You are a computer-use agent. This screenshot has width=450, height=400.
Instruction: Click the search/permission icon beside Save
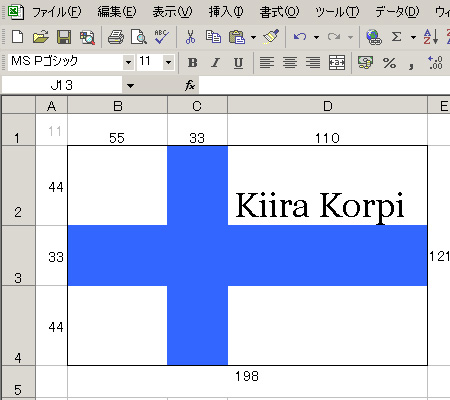87,37
